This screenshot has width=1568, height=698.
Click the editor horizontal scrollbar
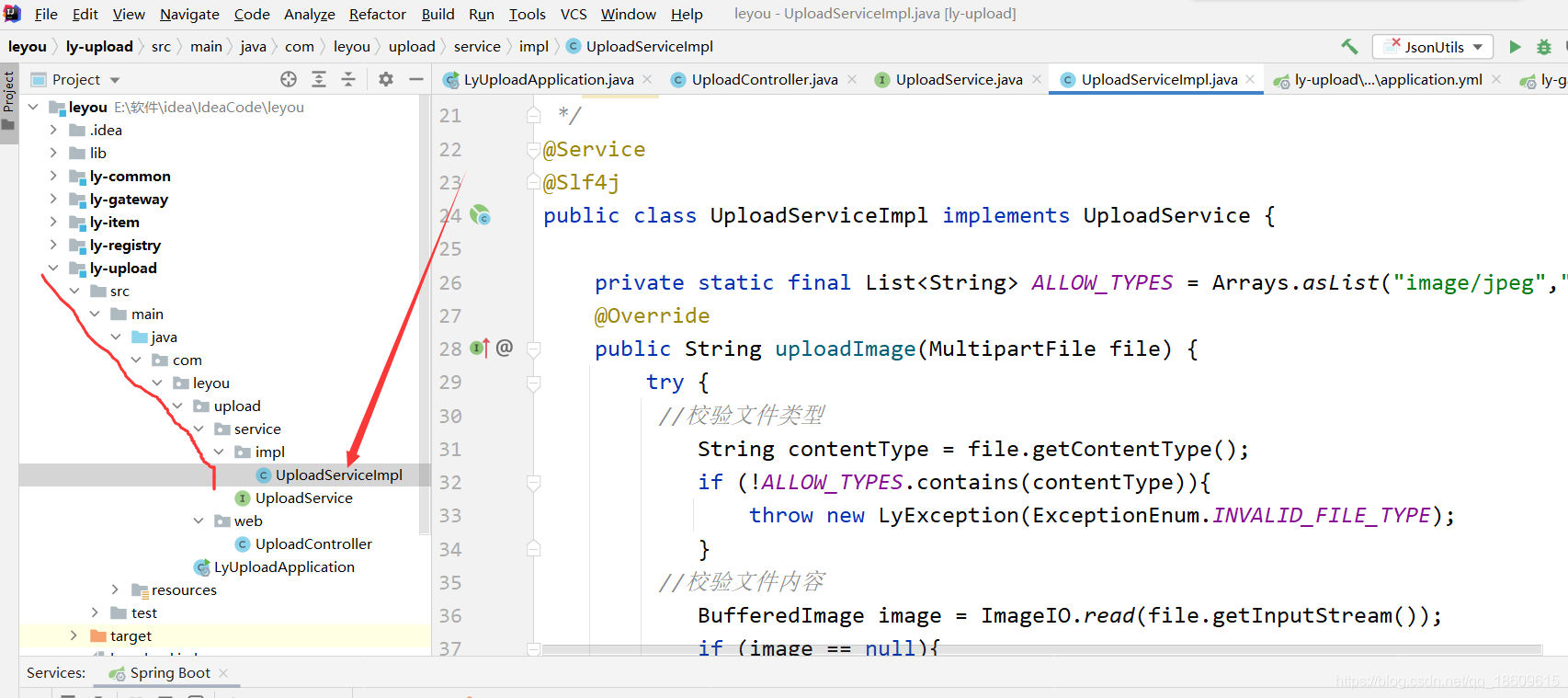click(x=1041, y=649)
